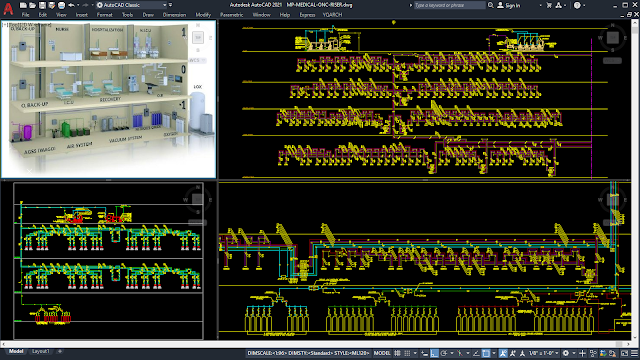Open the status bar Customization menu icon
Viewport: 640px width, 360px height.
634,353
